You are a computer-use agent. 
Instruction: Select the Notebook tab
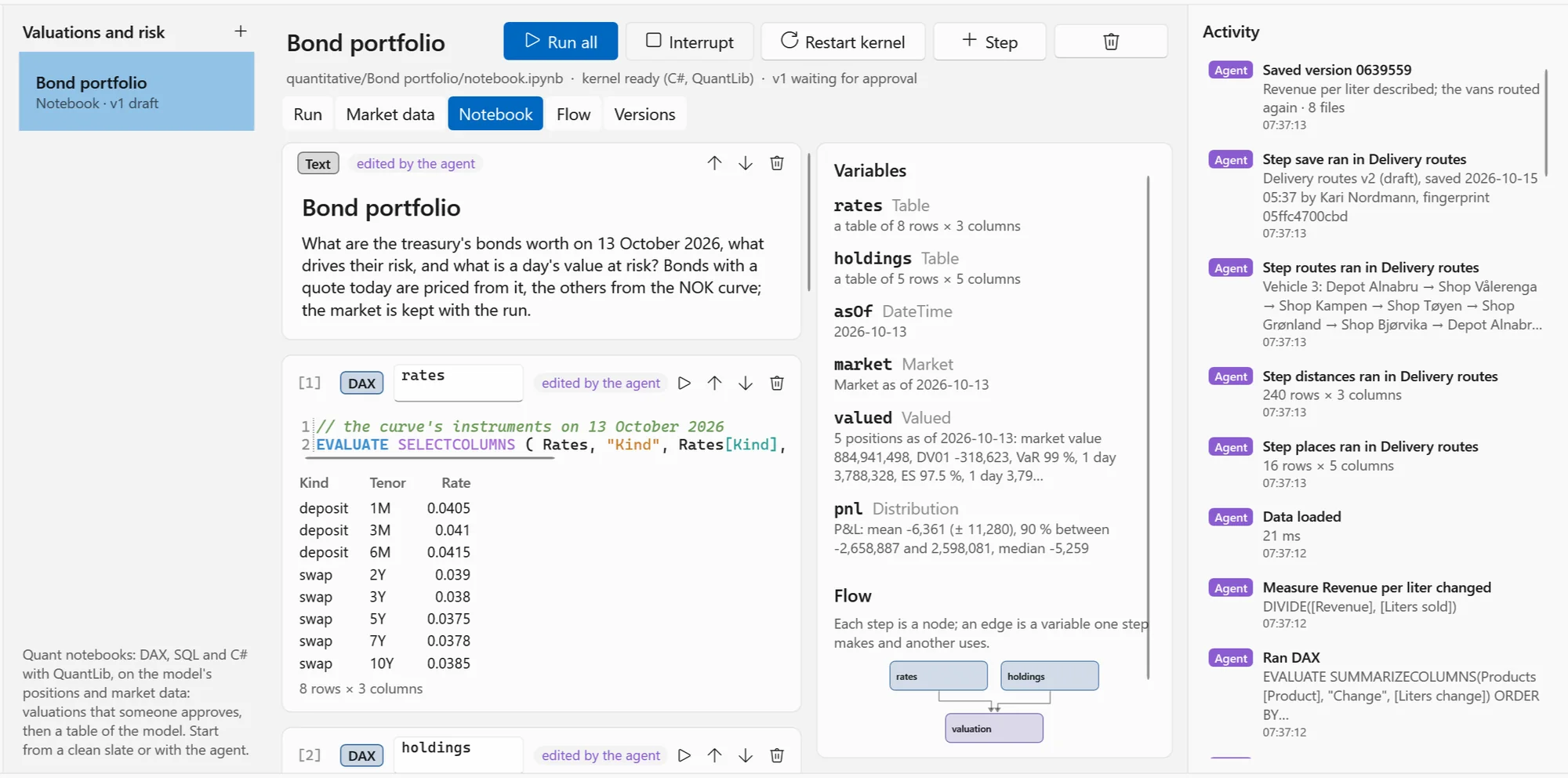click(x=495, y=115)
